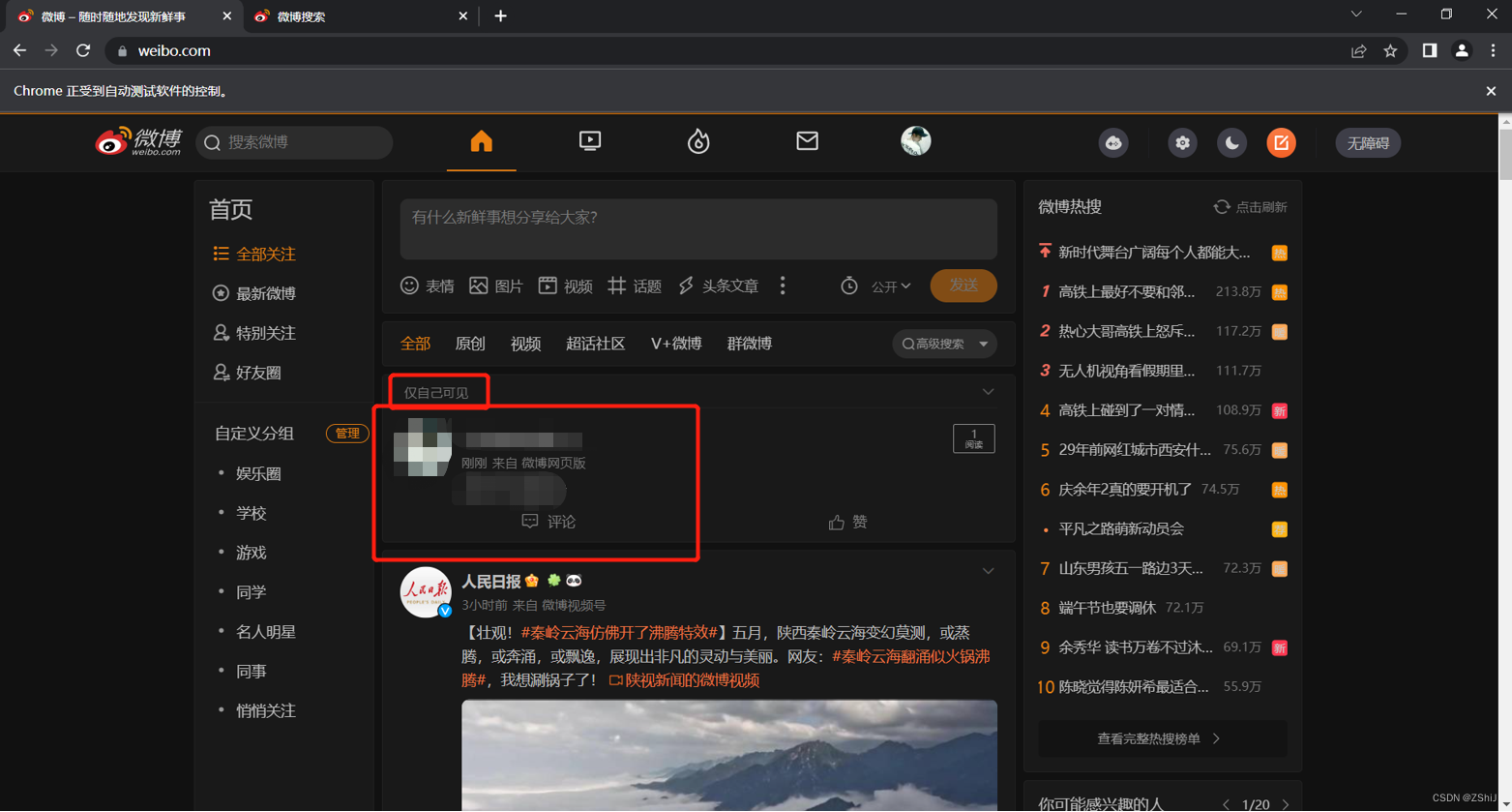Screen dimensions: 1512x812
Task: Open 人民日报 profile name
Action: pos(491,581)
